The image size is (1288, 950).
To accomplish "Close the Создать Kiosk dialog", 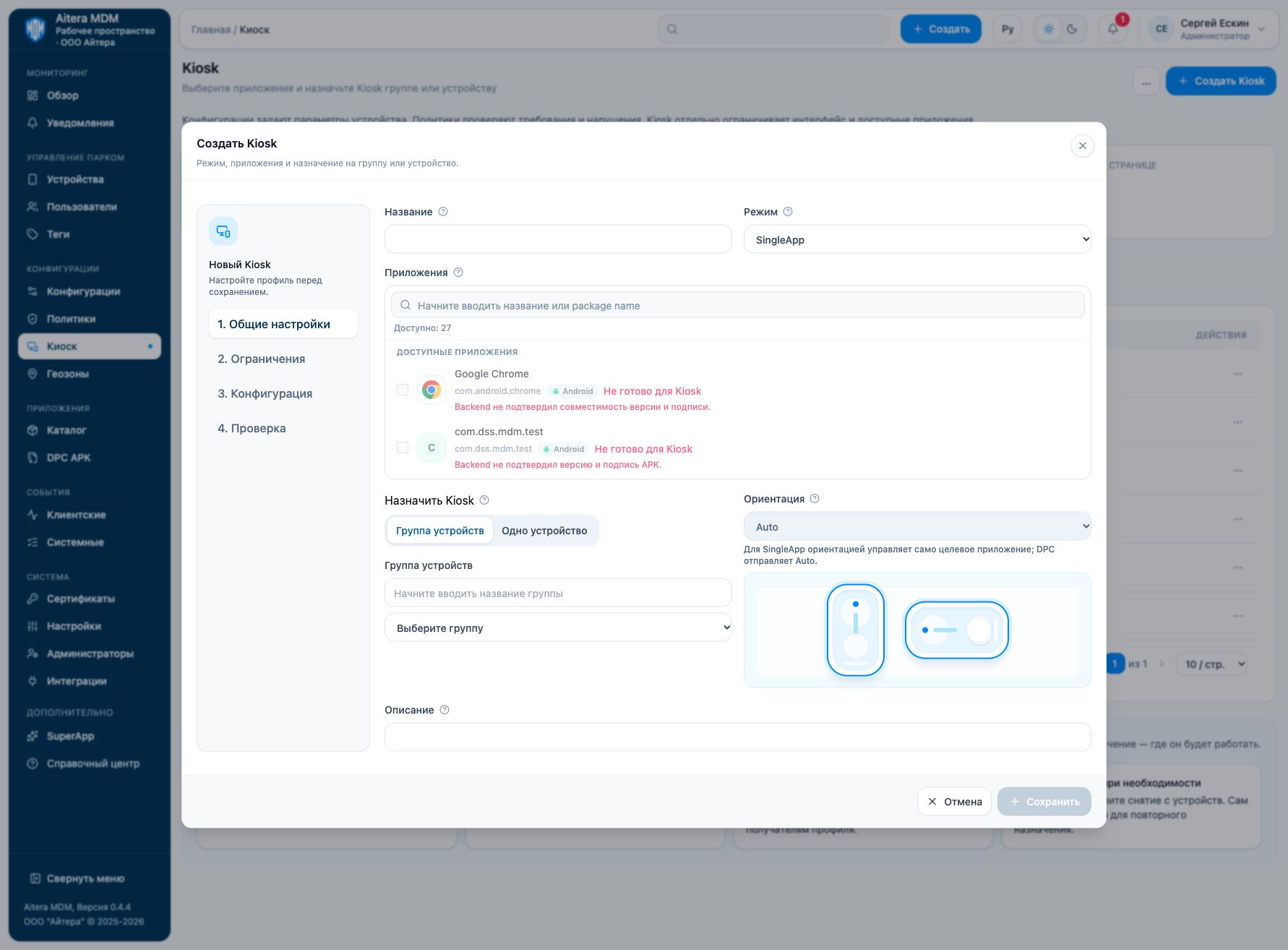I will [1082, 145].
